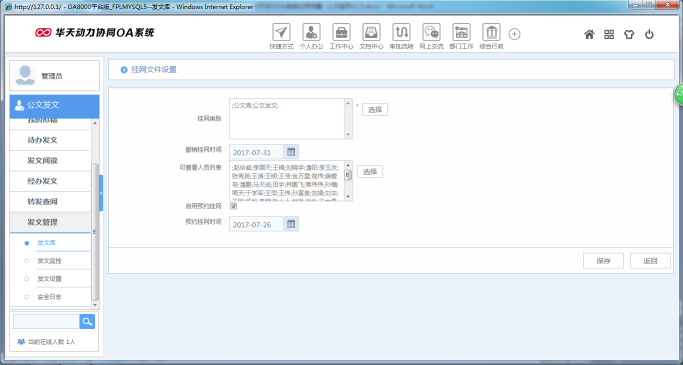Click the sidebar menu scroll-up arrow

tap(95, 124)
